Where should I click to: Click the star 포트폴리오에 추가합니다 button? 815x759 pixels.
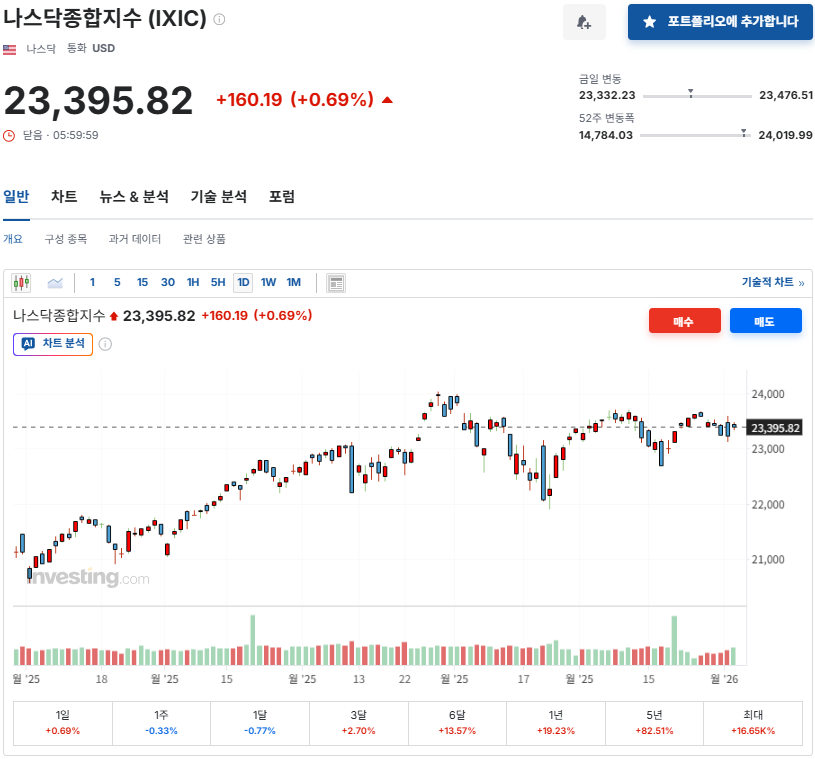pyautogui.click(x=720, y=22)
